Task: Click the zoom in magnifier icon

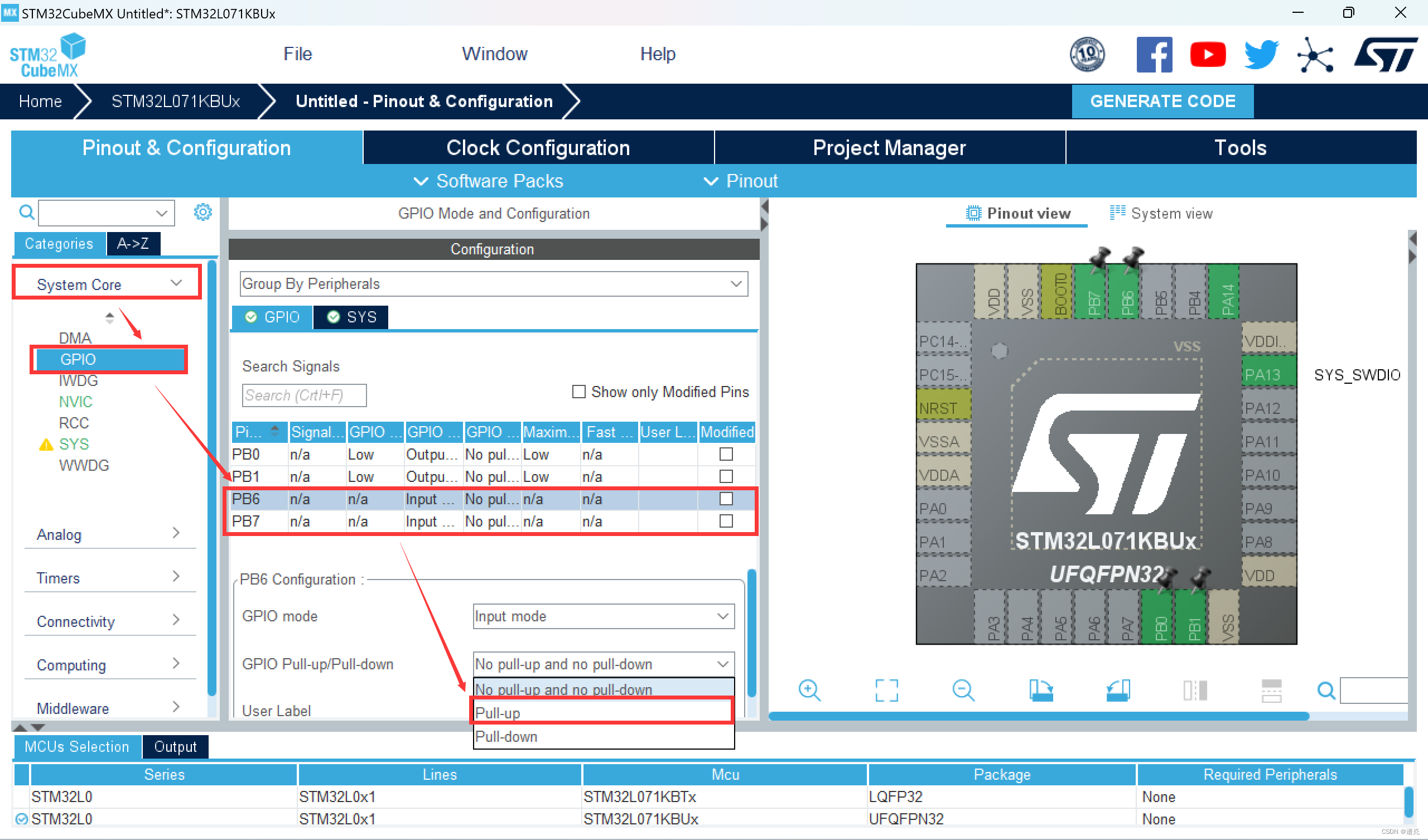Action: [809, 691]
